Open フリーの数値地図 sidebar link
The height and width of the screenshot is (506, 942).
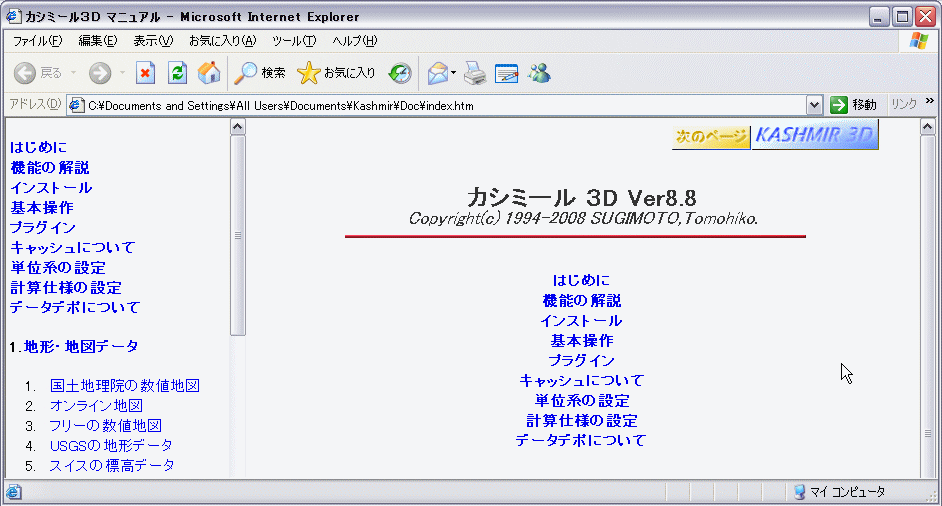coord(106,425)
